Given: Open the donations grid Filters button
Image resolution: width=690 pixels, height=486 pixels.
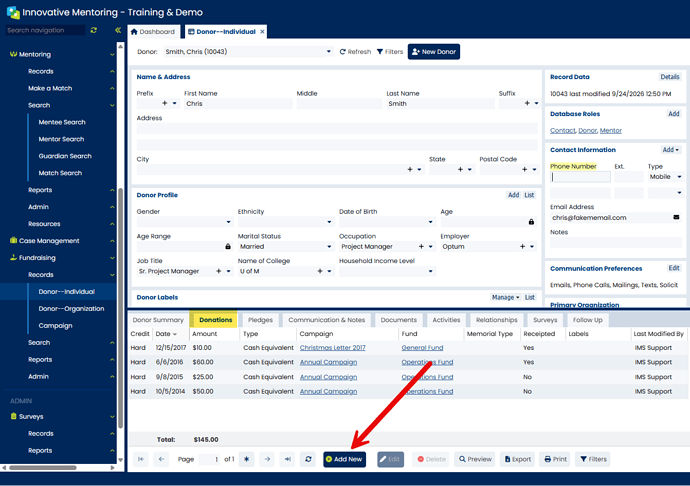Looking at the screenshot, I should 593,459.
